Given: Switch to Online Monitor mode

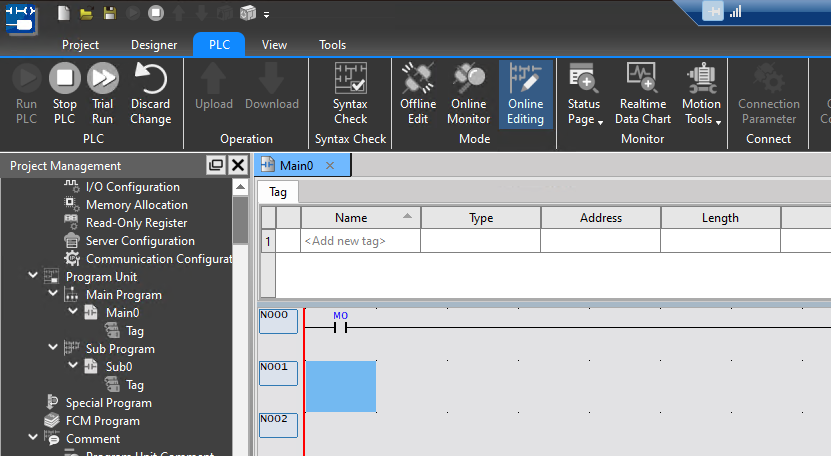Looking at the screenshot, I should tap(468, 93).
